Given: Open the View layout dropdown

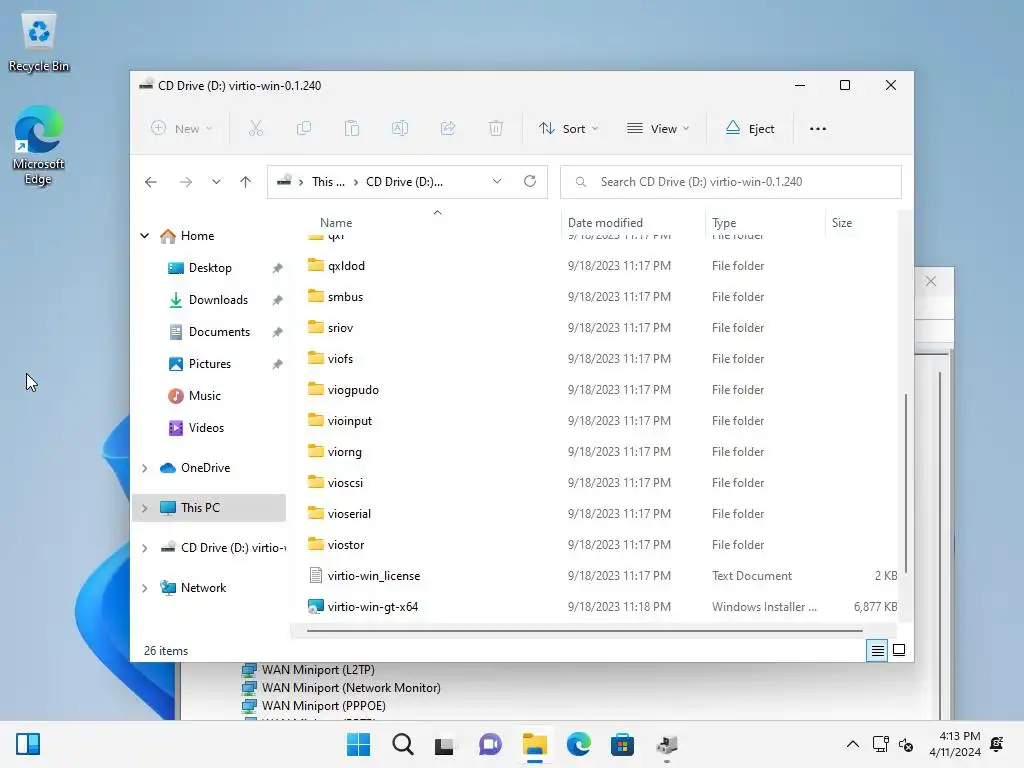Looking at the screenshot, I should click(x=658, y=129).
